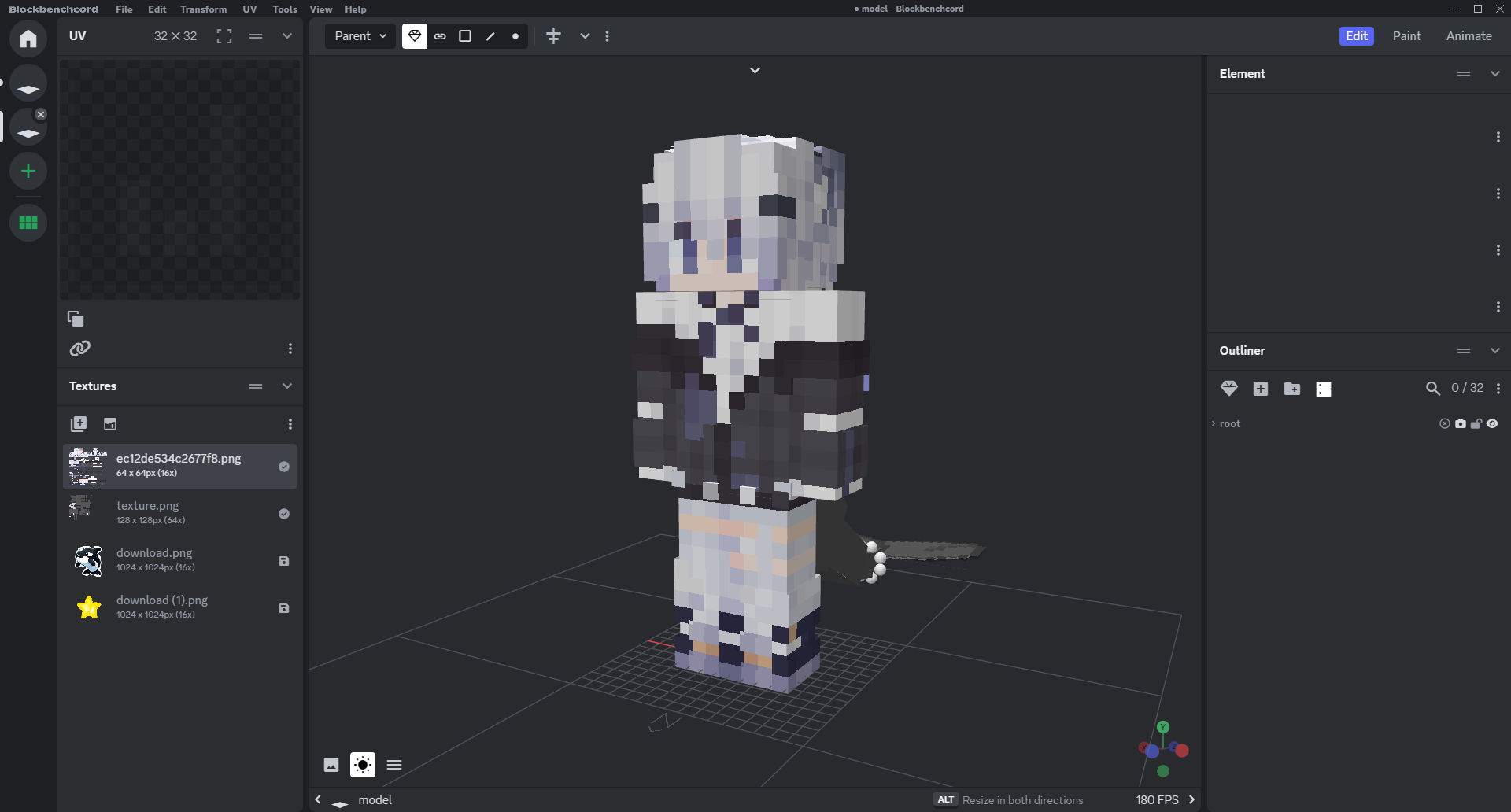
Task: Click the Add Group folder icon in Outliner
Action: point(1292,389)
